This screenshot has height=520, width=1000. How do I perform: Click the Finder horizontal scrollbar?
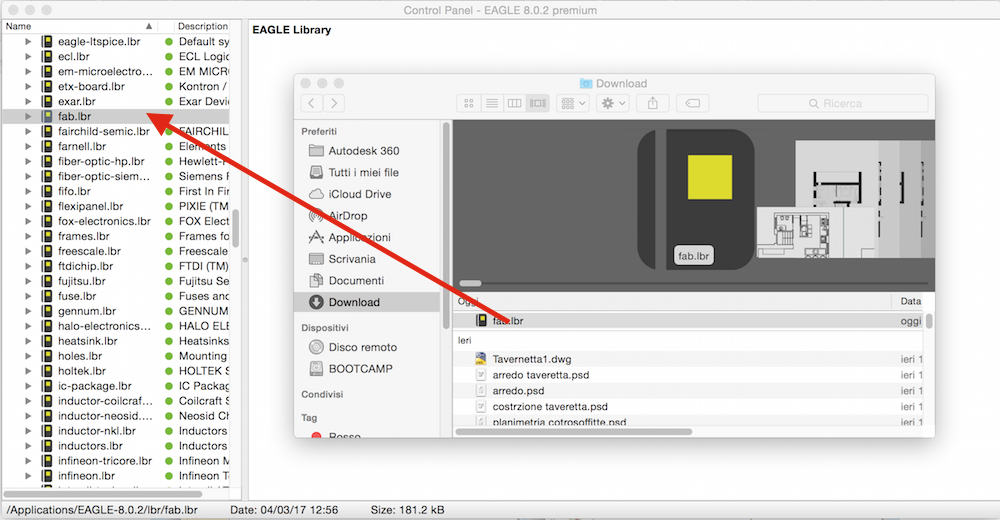click(574, 432)
